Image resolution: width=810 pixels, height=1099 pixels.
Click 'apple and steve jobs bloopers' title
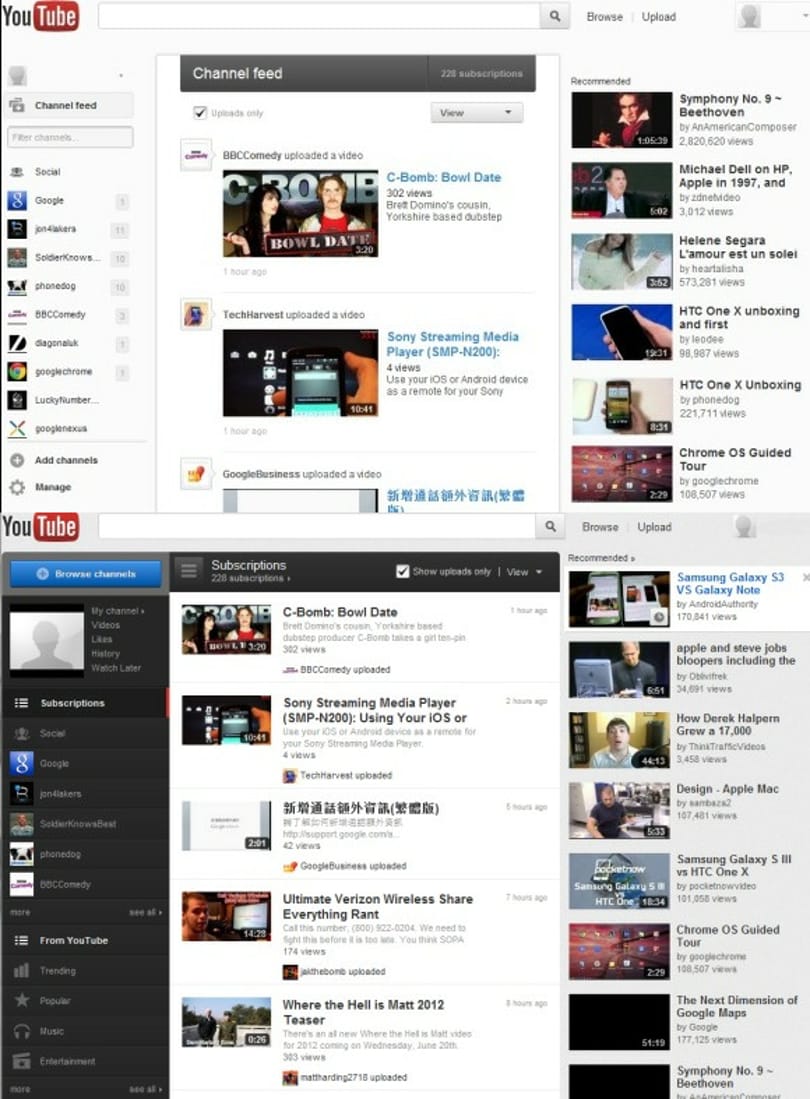[x=736, y=654]
